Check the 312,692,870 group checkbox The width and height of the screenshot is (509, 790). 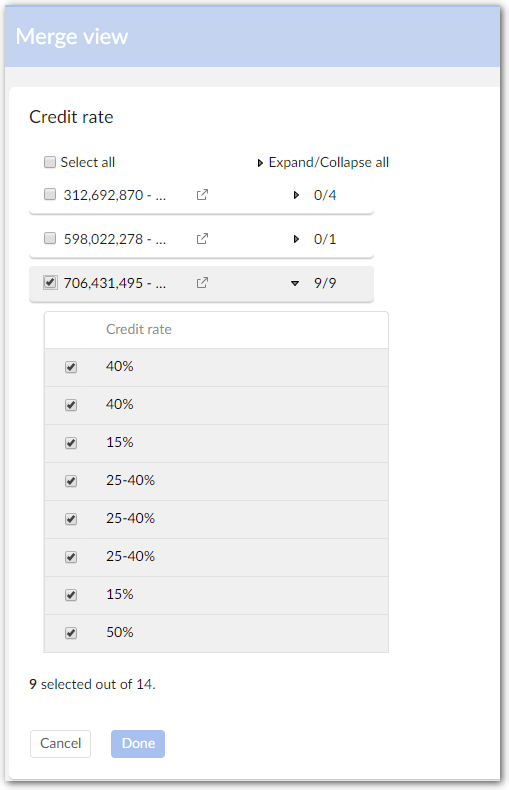pyautogui.click(x=50, y=194)
